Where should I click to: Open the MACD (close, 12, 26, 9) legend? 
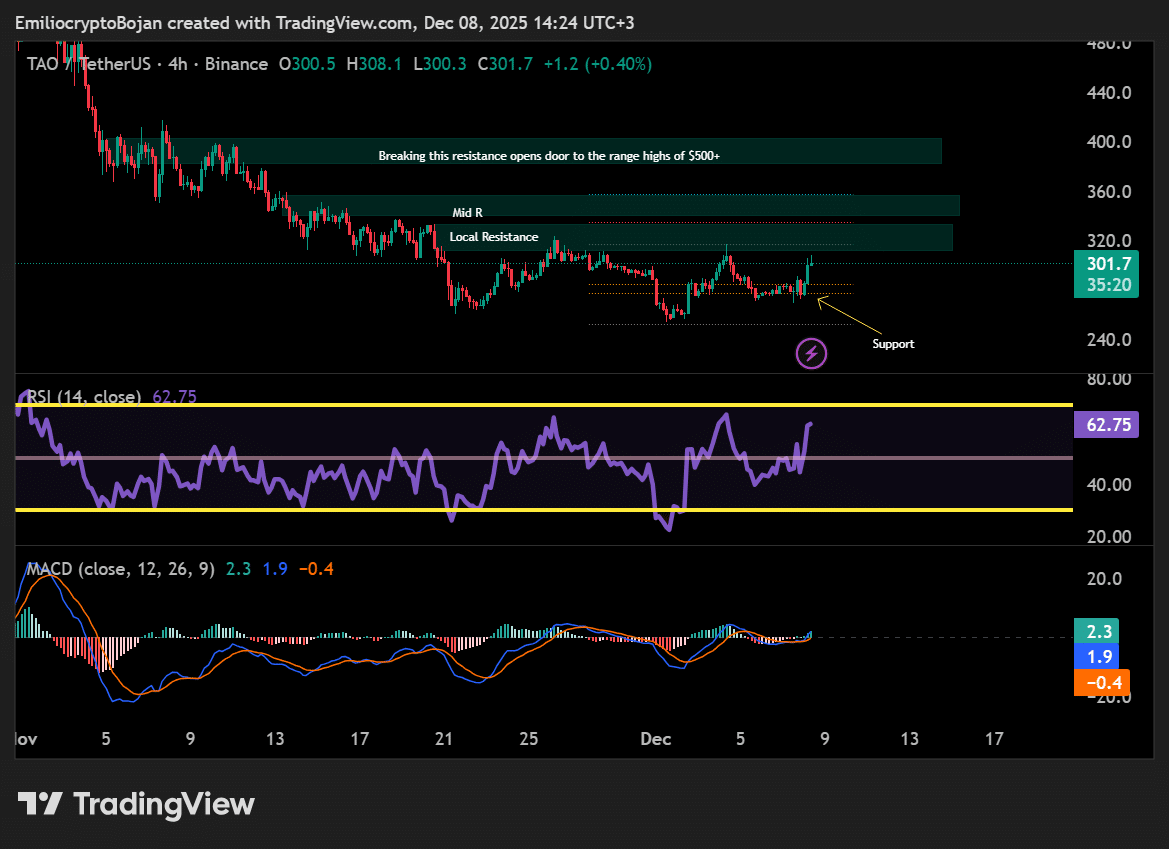coord(120,569)
